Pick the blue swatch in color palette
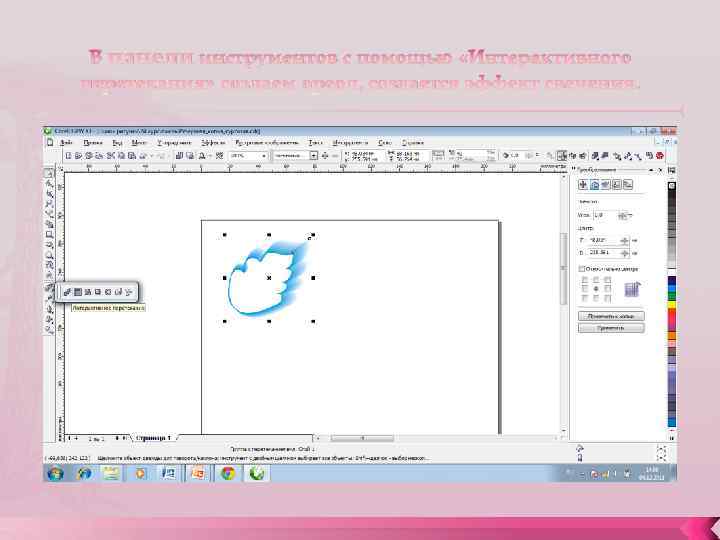 tap(672, 282)
